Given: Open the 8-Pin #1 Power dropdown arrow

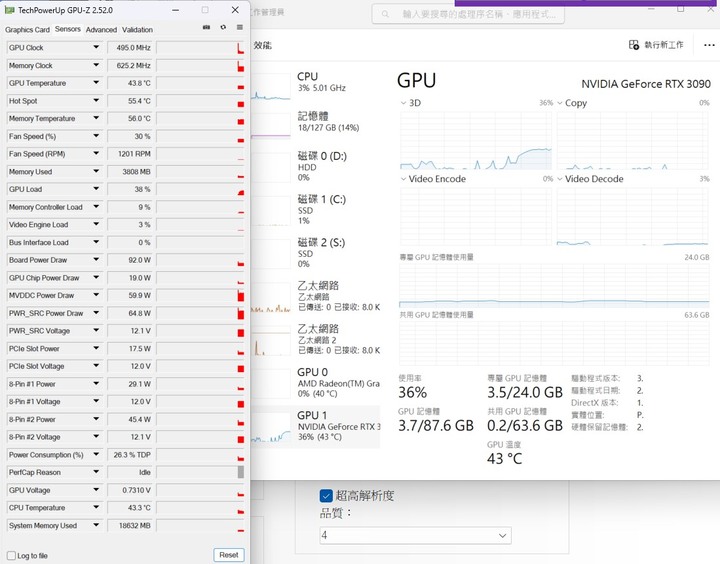Looking at the screenshot, I should click(x=96, y=384).
